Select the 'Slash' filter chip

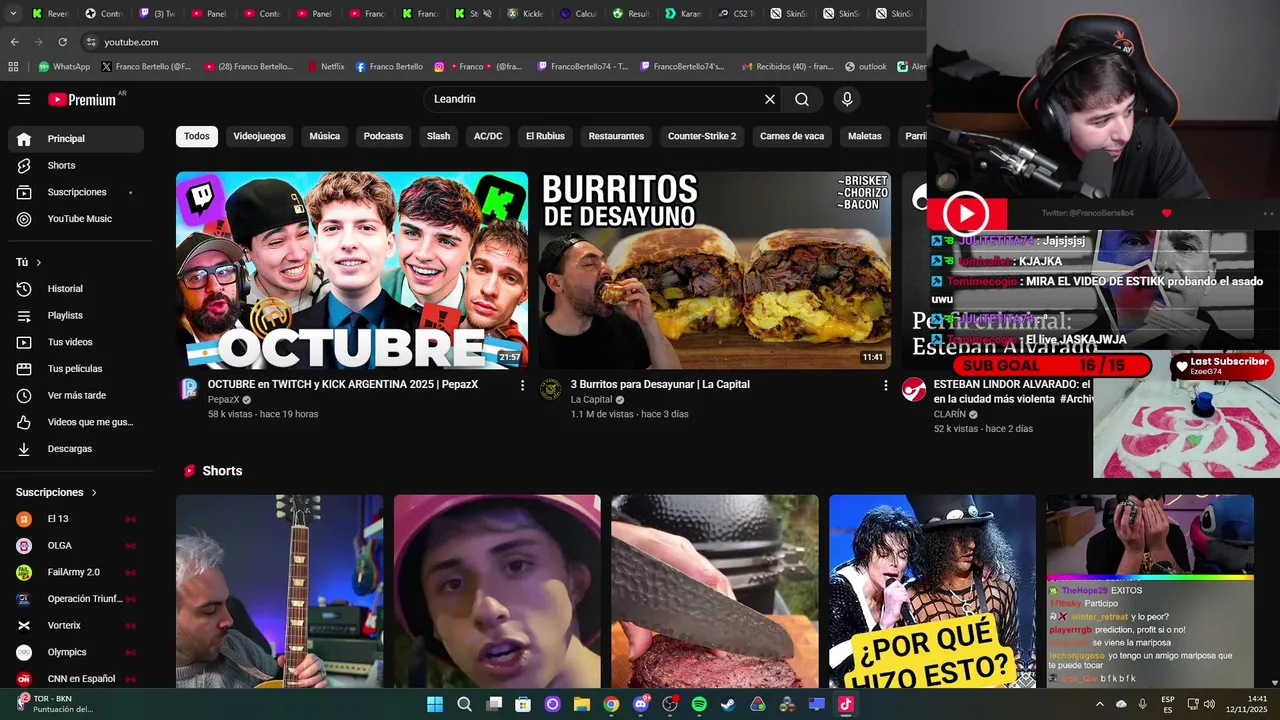click(439, 136)
